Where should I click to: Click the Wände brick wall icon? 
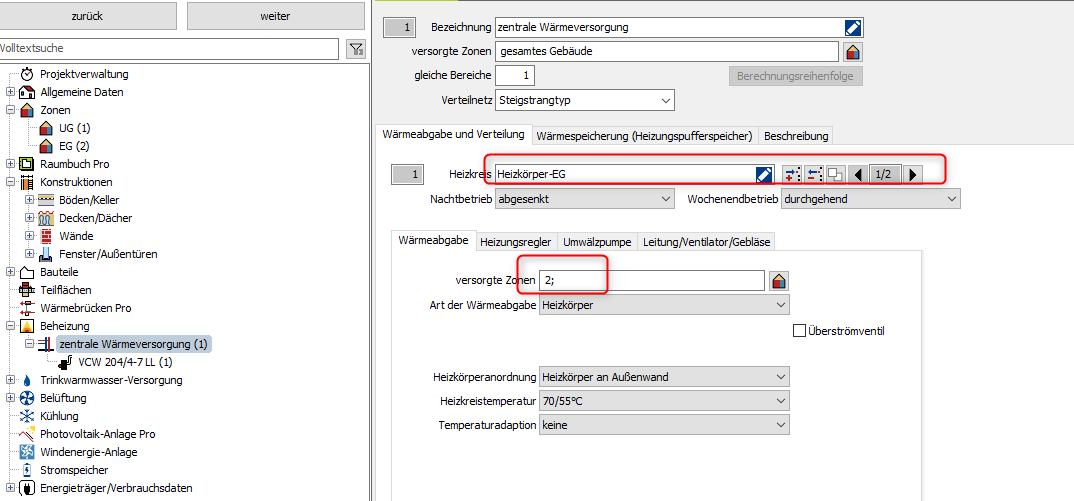pos(46,236)
